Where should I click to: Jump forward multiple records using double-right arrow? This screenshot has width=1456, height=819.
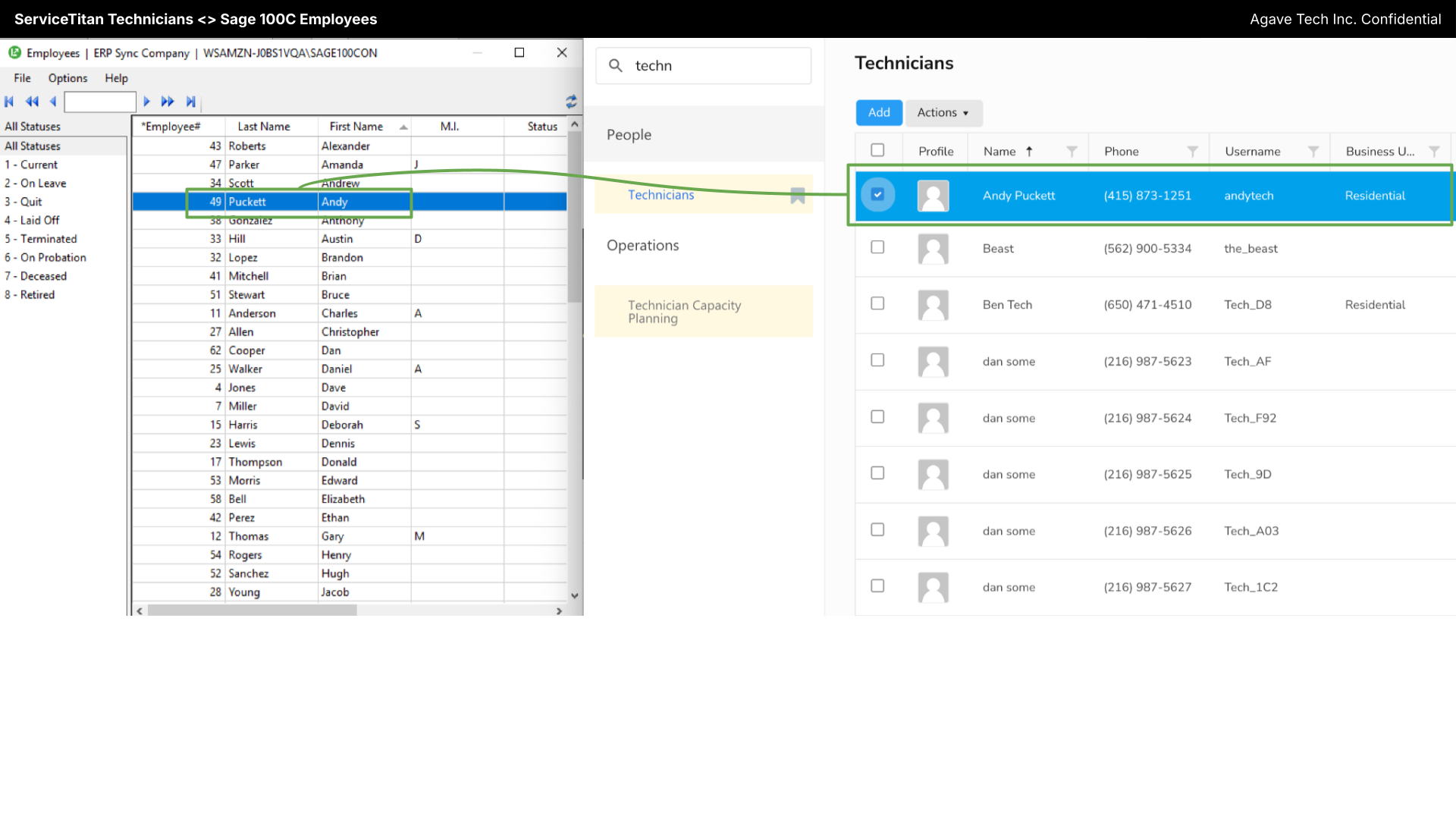(168, 102)
